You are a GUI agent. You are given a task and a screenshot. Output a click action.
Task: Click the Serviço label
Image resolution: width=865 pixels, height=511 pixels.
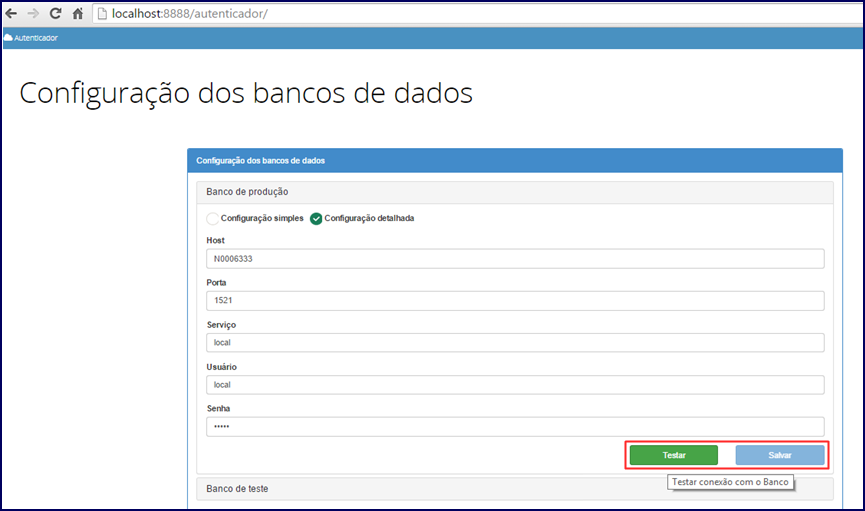click(x=221, y=325)
